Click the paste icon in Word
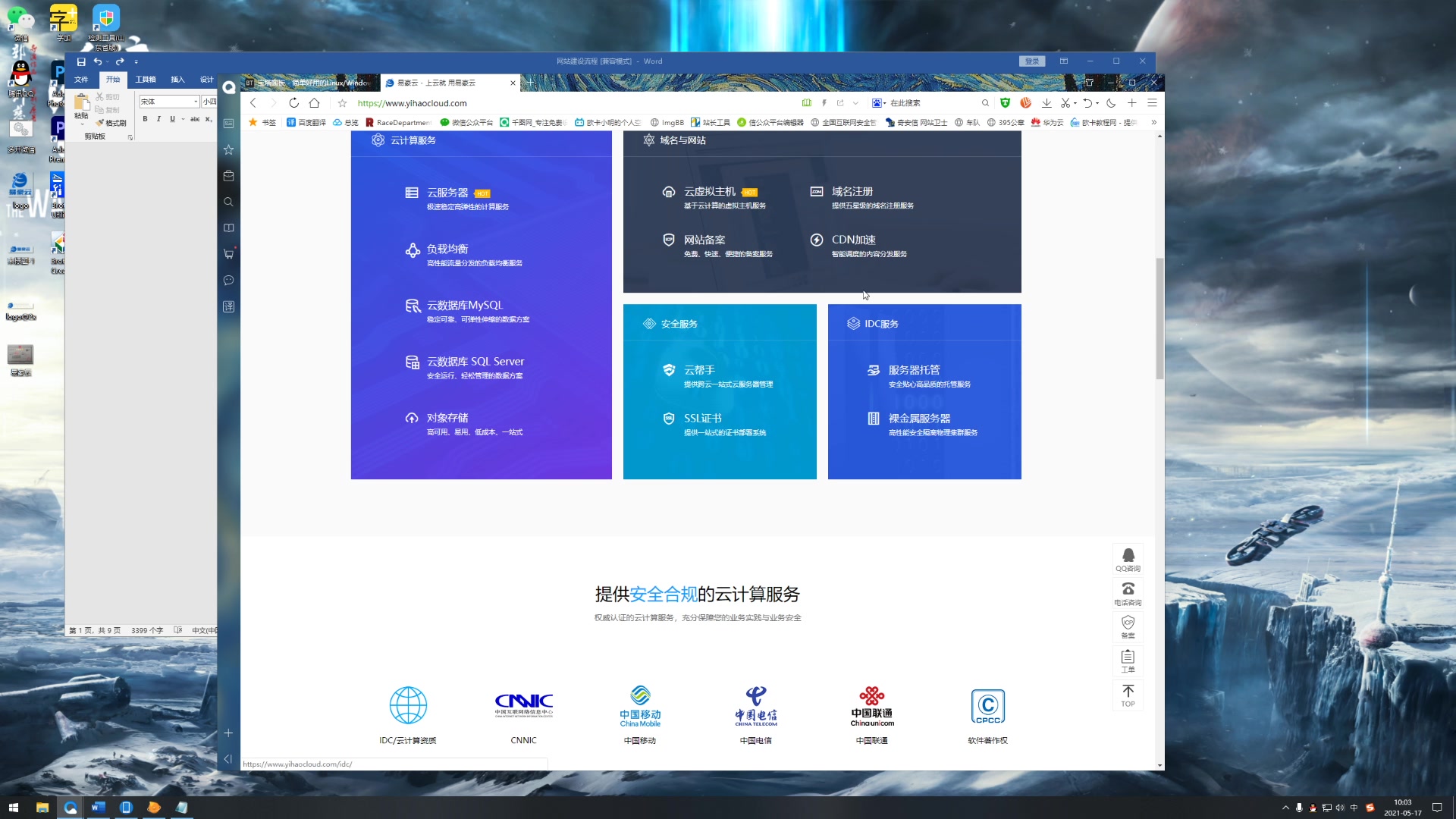Screen dimensions: 1456x819 81,103
